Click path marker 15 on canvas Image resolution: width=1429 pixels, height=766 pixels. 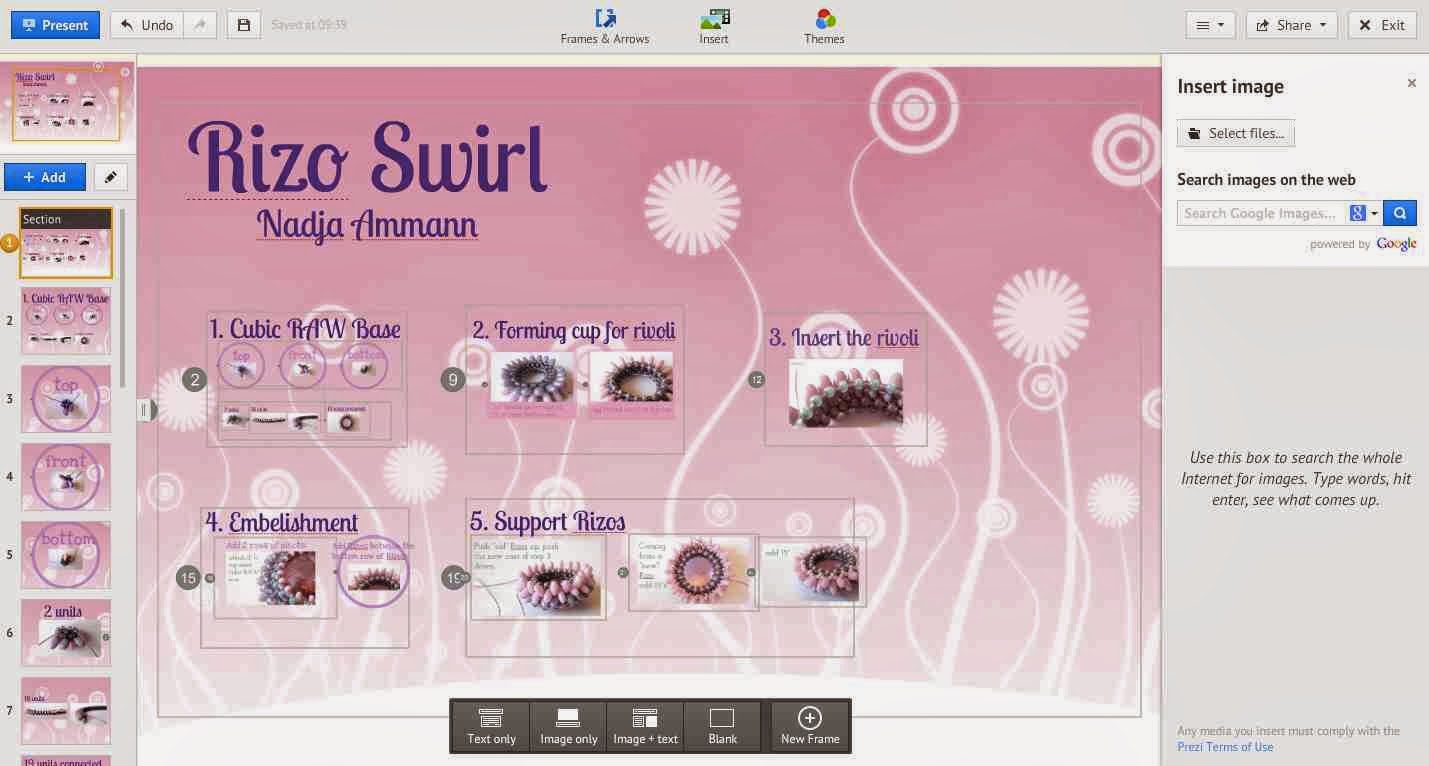tap(187, 577)
